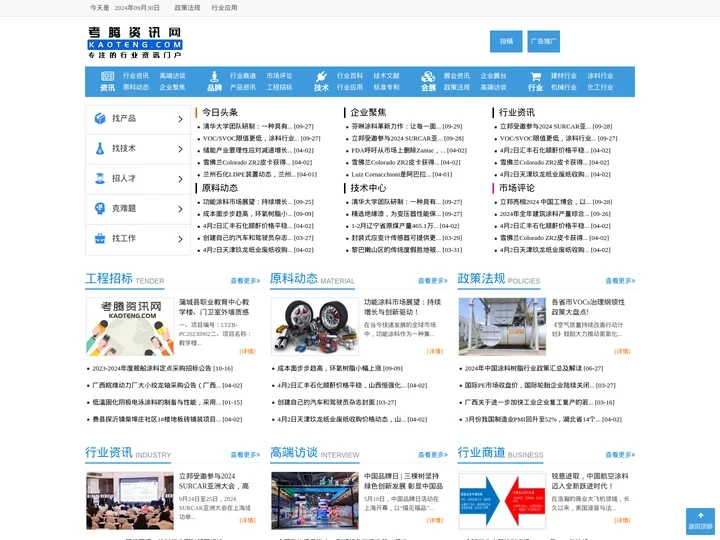Open 查看更多 for the 高端访谈 section
720x540 pixels.
pyautogui.click(x=433, y=455)
